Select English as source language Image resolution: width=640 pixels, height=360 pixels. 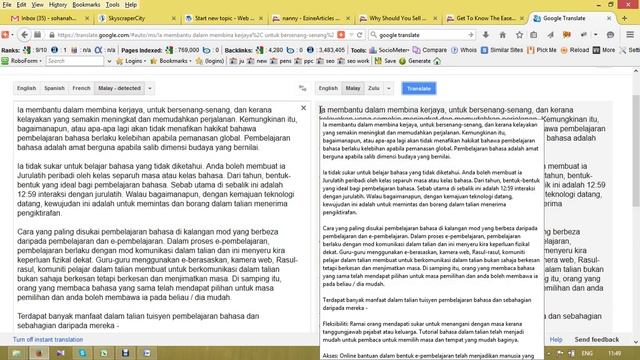(x=27, y=88)
